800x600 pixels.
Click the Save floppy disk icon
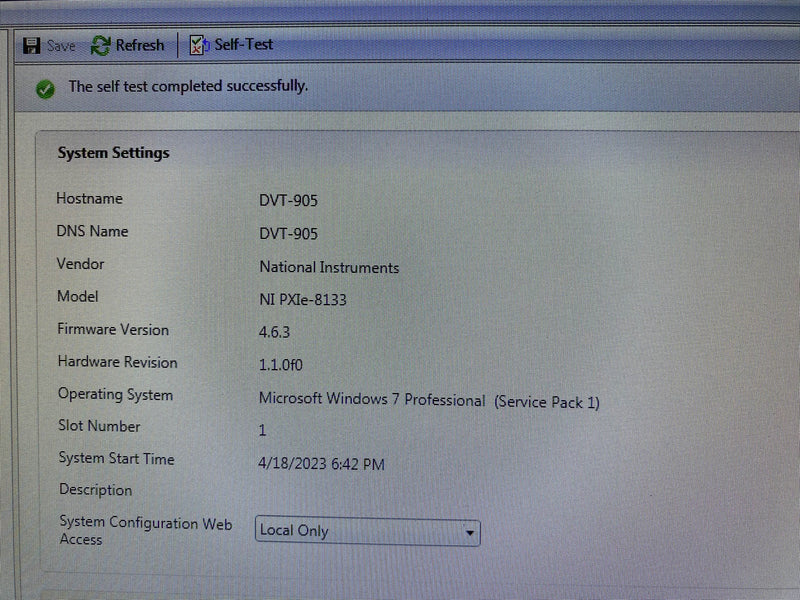click(31, 46)
